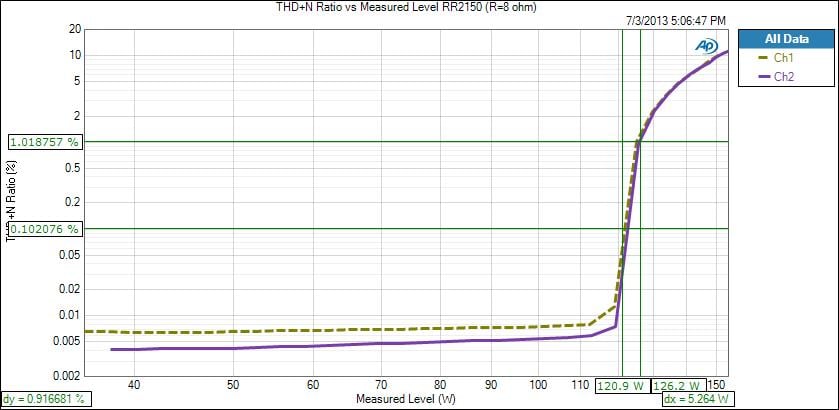The image size is (839, 410).
Task: Select the Ch1 dashed line legend swatch
Action: point(760,58)
